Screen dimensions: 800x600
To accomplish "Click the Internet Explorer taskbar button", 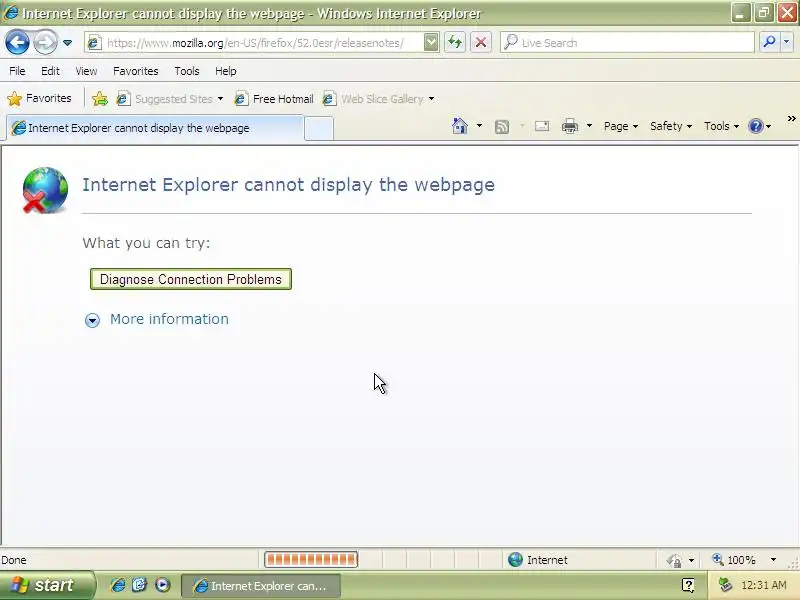I will 261,586.
